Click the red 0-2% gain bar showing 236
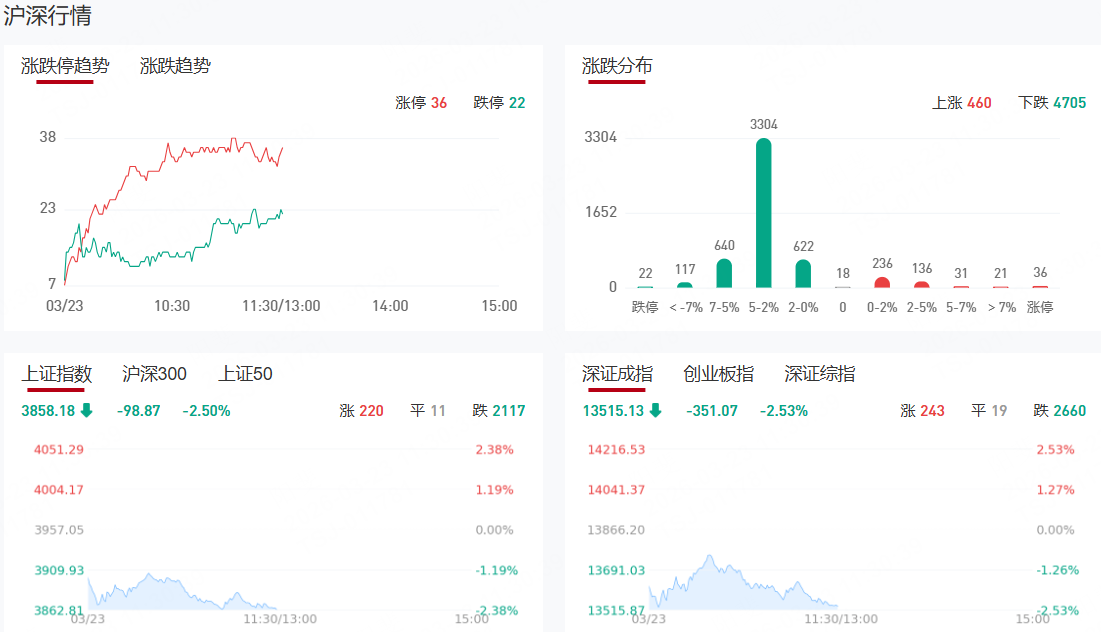 pyautogui.click(x=882, y=282)
